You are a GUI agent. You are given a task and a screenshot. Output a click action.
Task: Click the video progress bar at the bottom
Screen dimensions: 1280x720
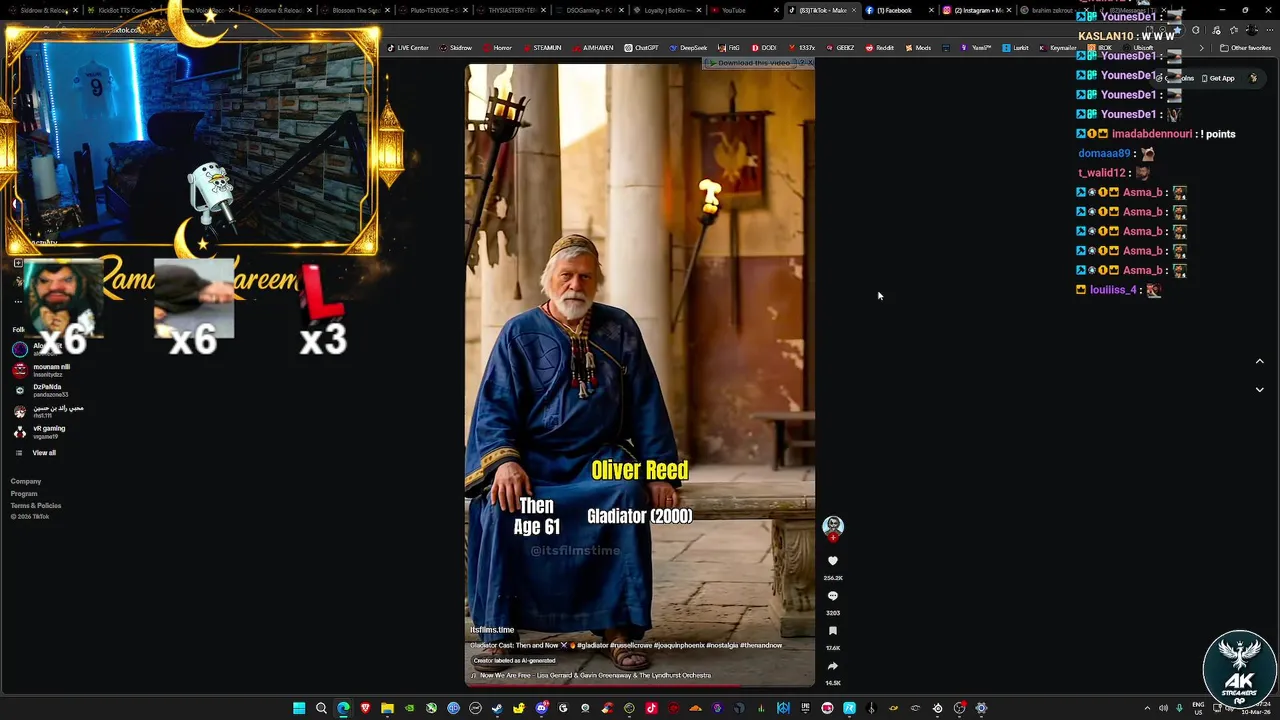640,685
